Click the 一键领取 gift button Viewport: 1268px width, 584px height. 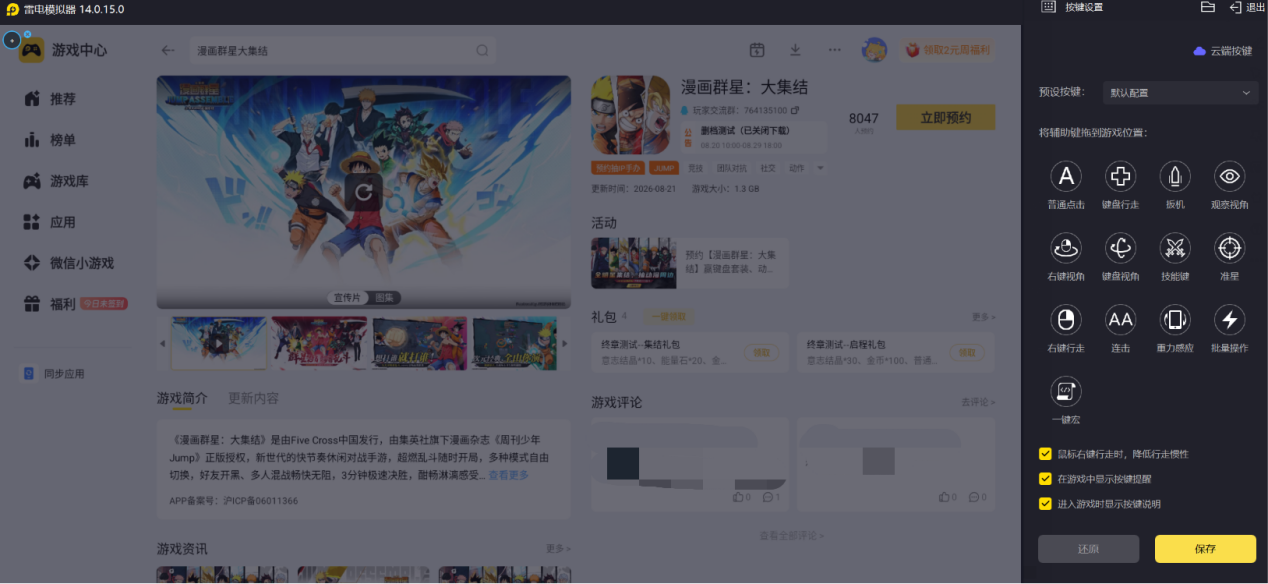coord(669,317)
